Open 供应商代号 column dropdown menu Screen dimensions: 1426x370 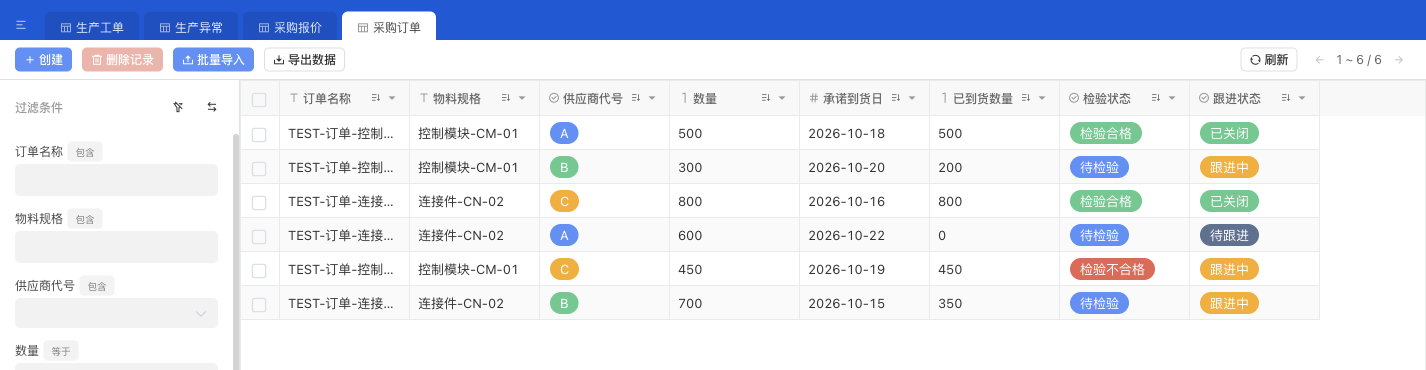pos(652,98)
